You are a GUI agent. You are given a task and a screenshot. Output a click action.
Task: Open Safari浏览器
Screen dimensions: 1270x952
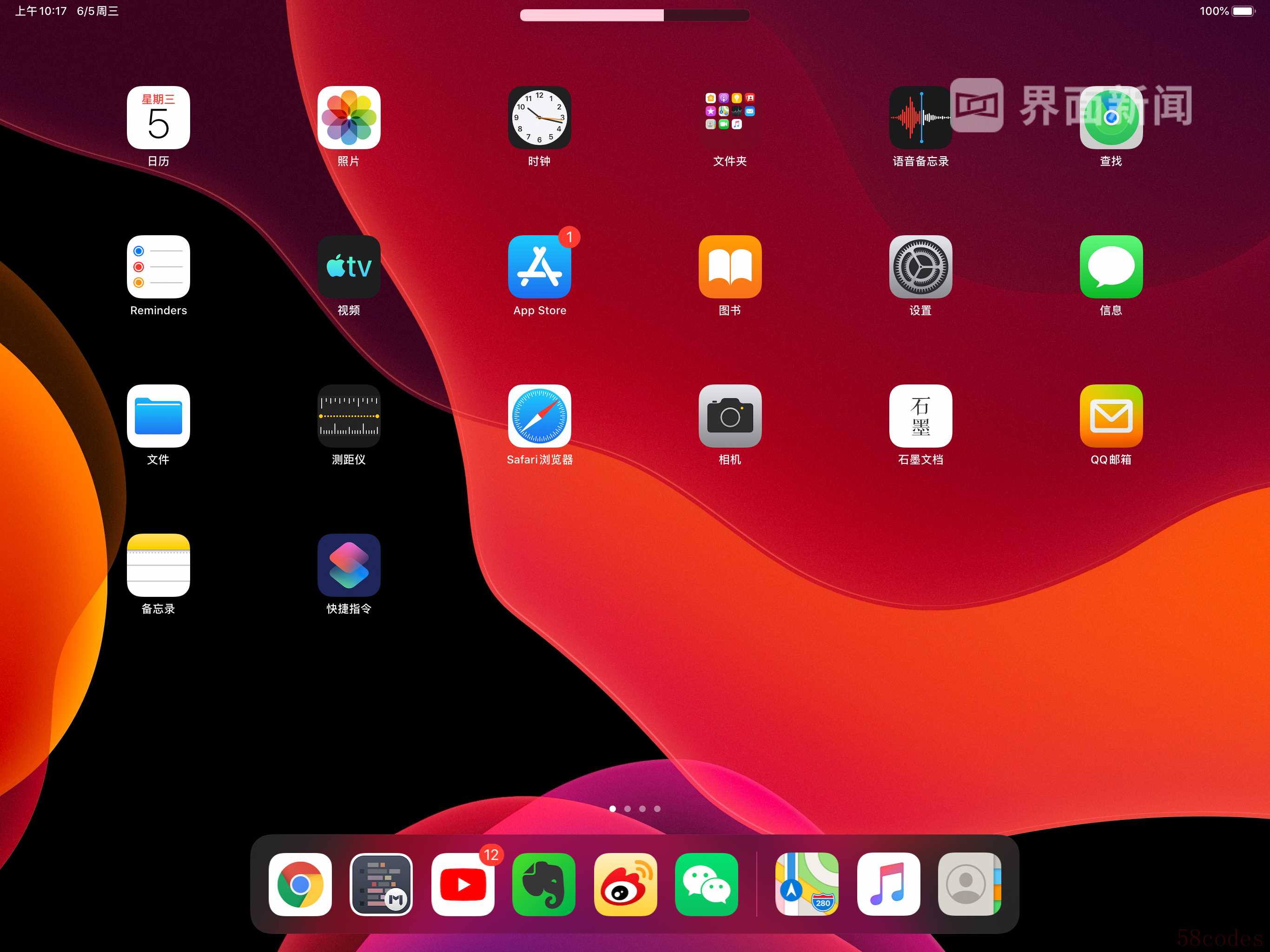click(540, 416)
